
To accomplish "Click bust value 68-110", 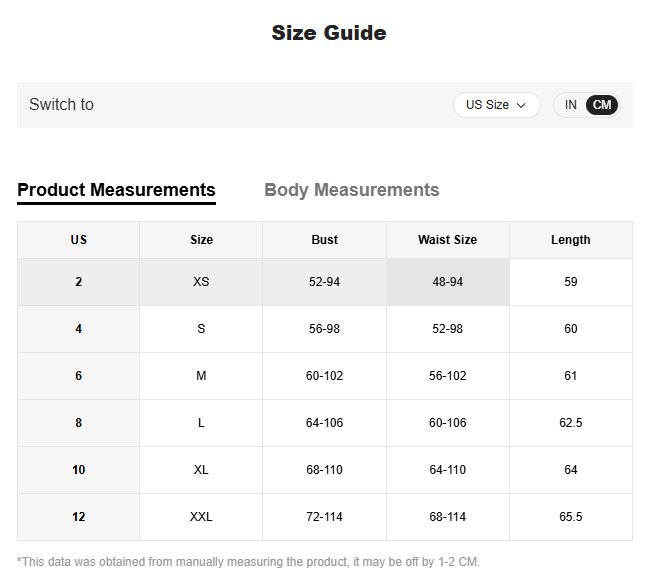I will tap(325, 470).
